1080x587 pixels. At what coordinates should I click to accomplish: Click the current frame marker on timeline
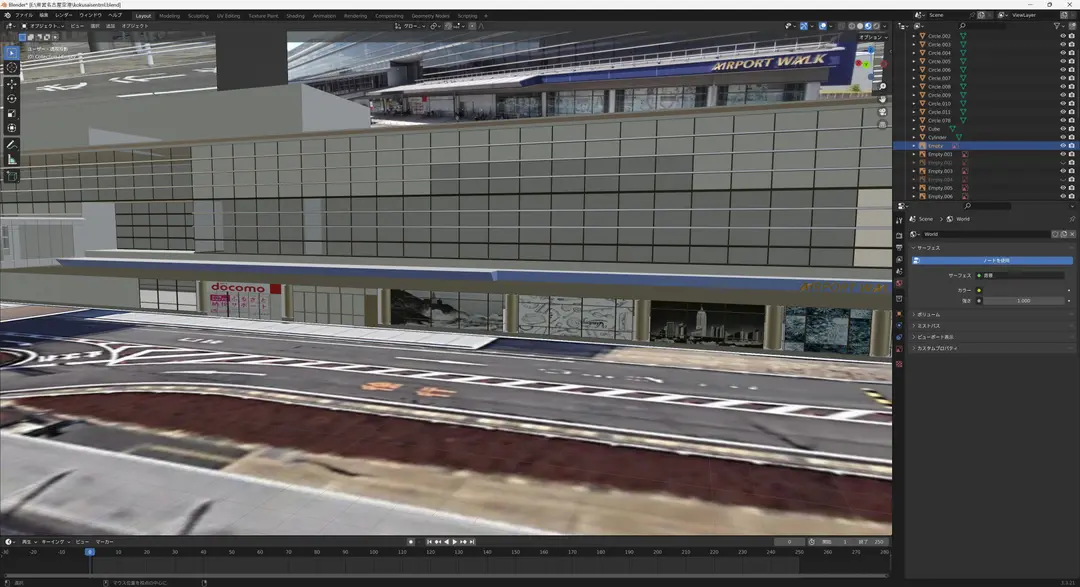click(x=90, y=552)
